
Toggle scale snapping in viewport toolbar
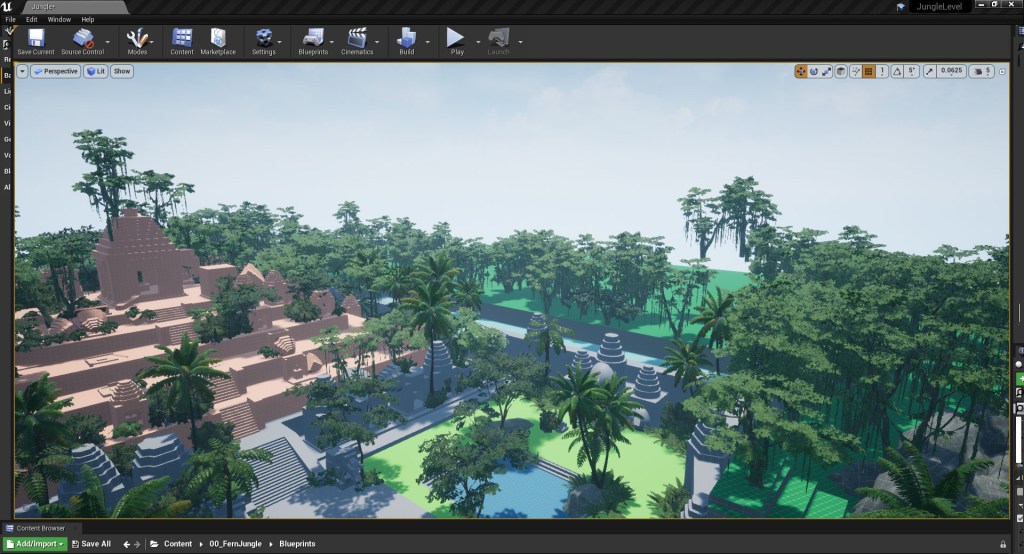929,71
